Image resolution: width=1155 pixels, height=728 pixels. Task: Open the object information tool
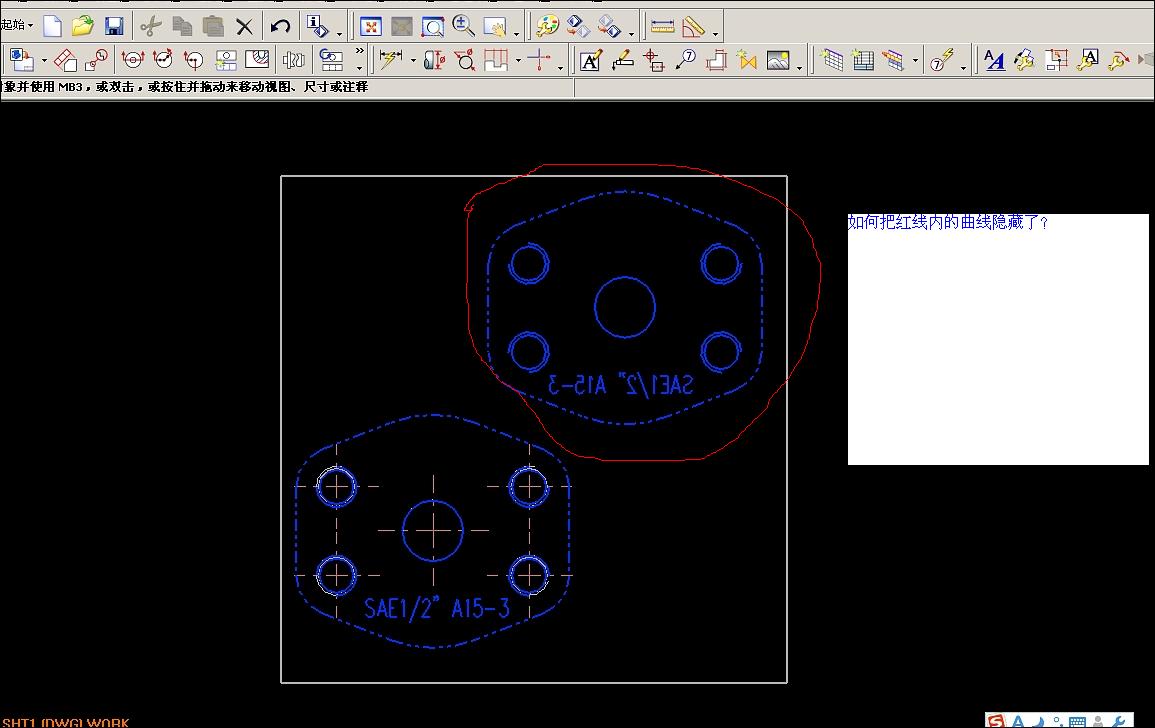317,27
